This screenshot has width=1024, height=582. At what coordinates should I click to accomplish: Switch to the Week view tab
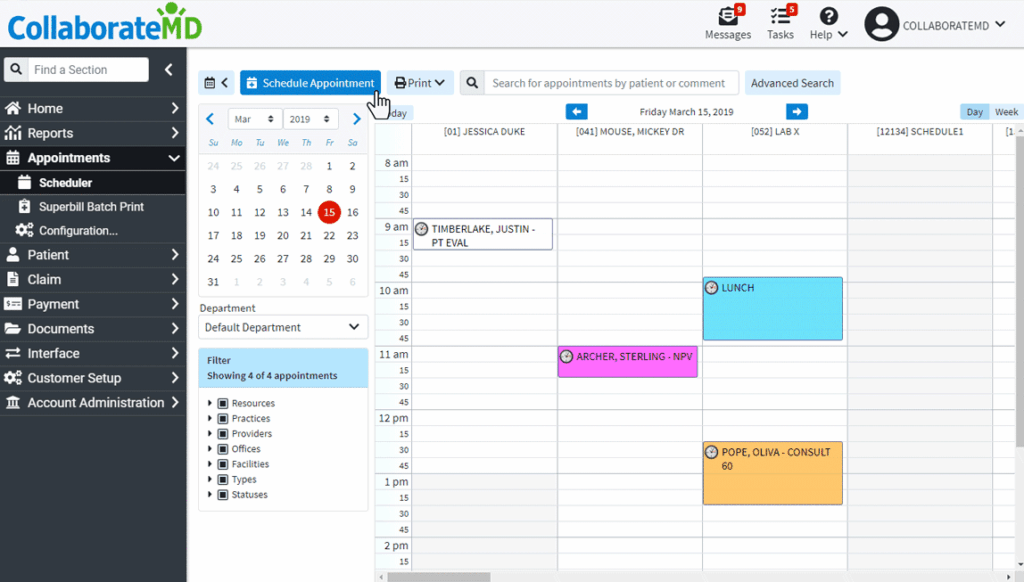(1006, 111)
